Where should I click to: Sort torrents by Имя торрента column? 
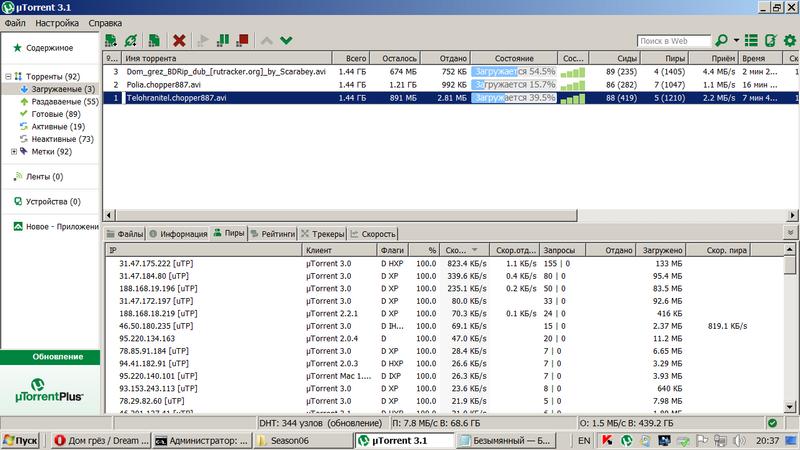(x=227, y=58)
